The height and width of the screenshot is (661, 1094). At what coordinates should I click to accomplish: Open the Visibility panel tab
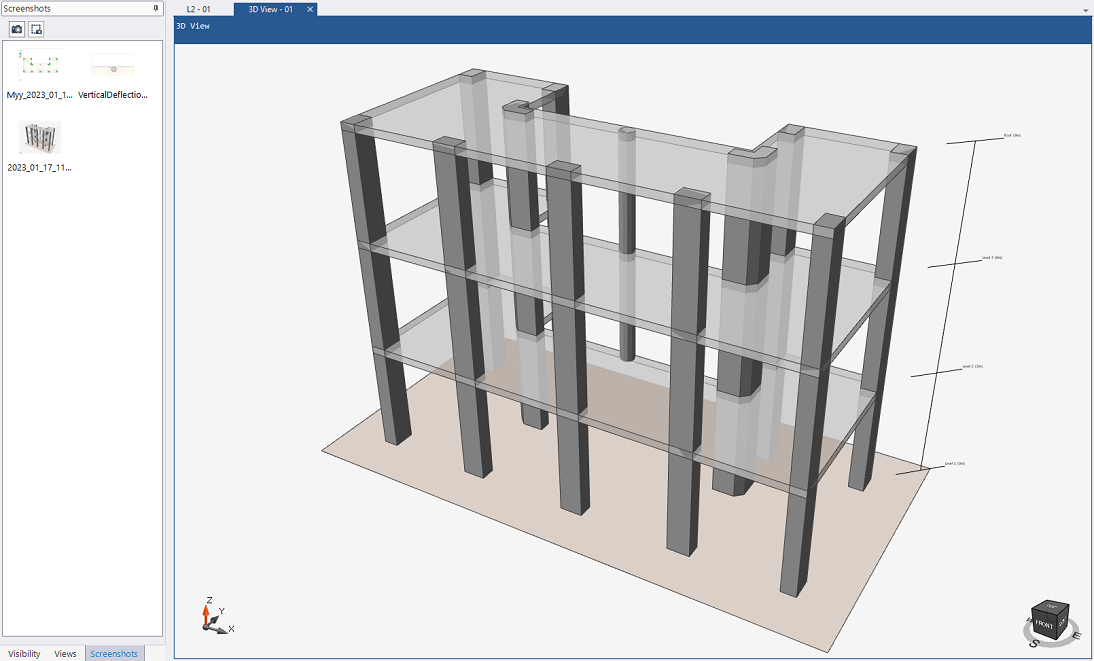coord(24,653)
